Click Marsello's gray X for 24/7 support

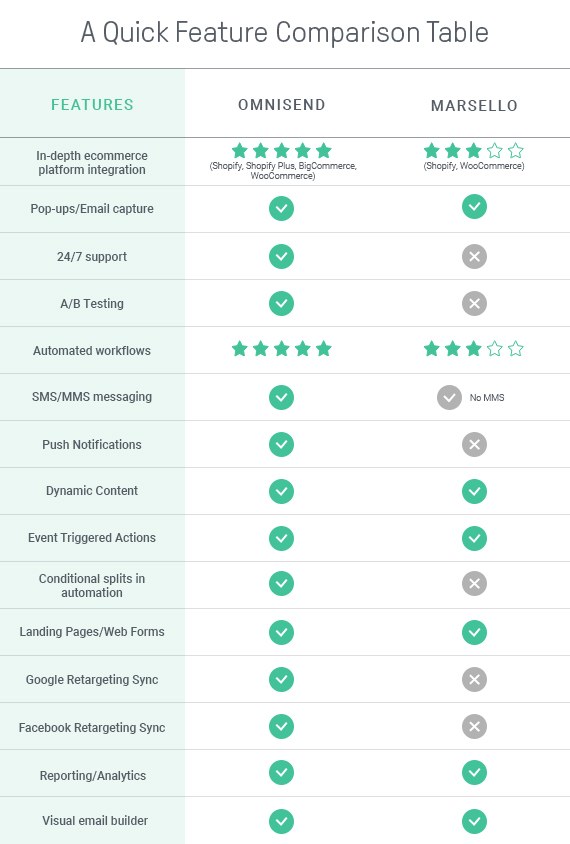click(474, 256)
